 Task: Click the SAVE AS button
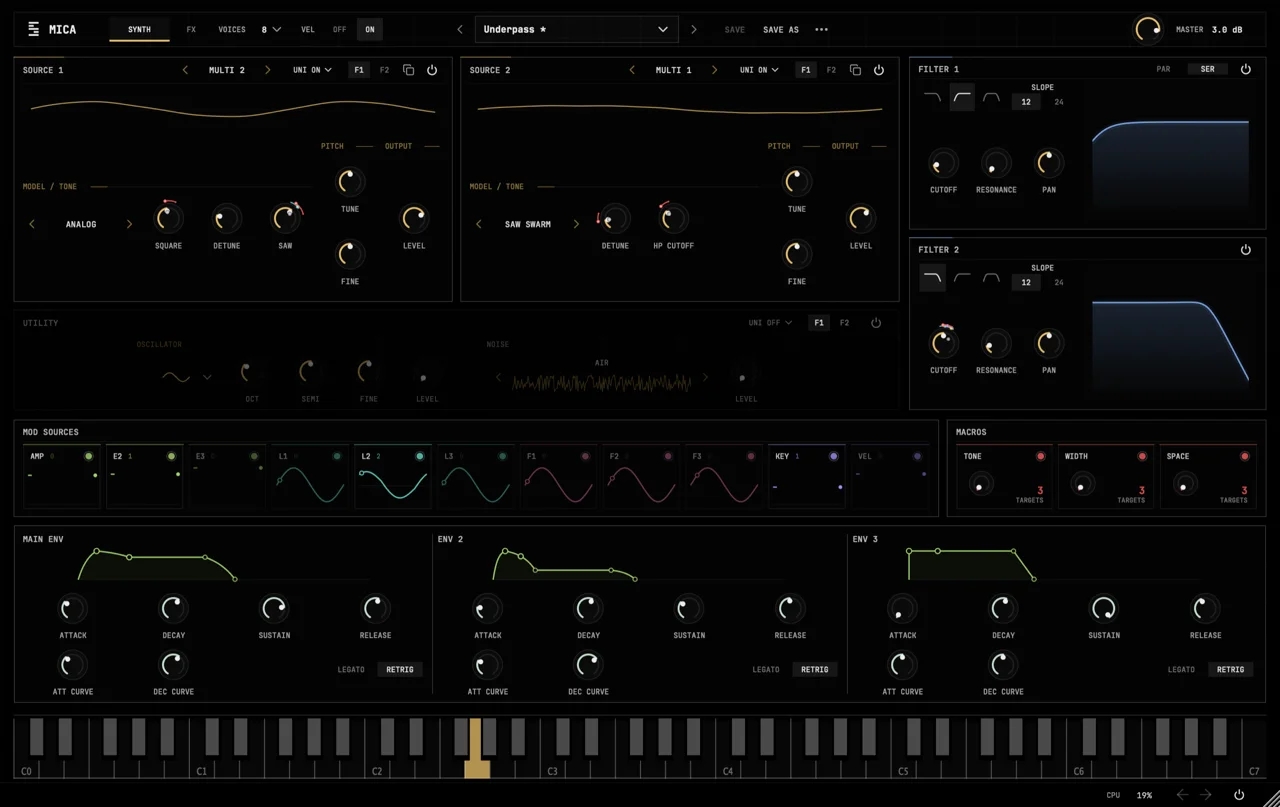[x=781, y=30]
